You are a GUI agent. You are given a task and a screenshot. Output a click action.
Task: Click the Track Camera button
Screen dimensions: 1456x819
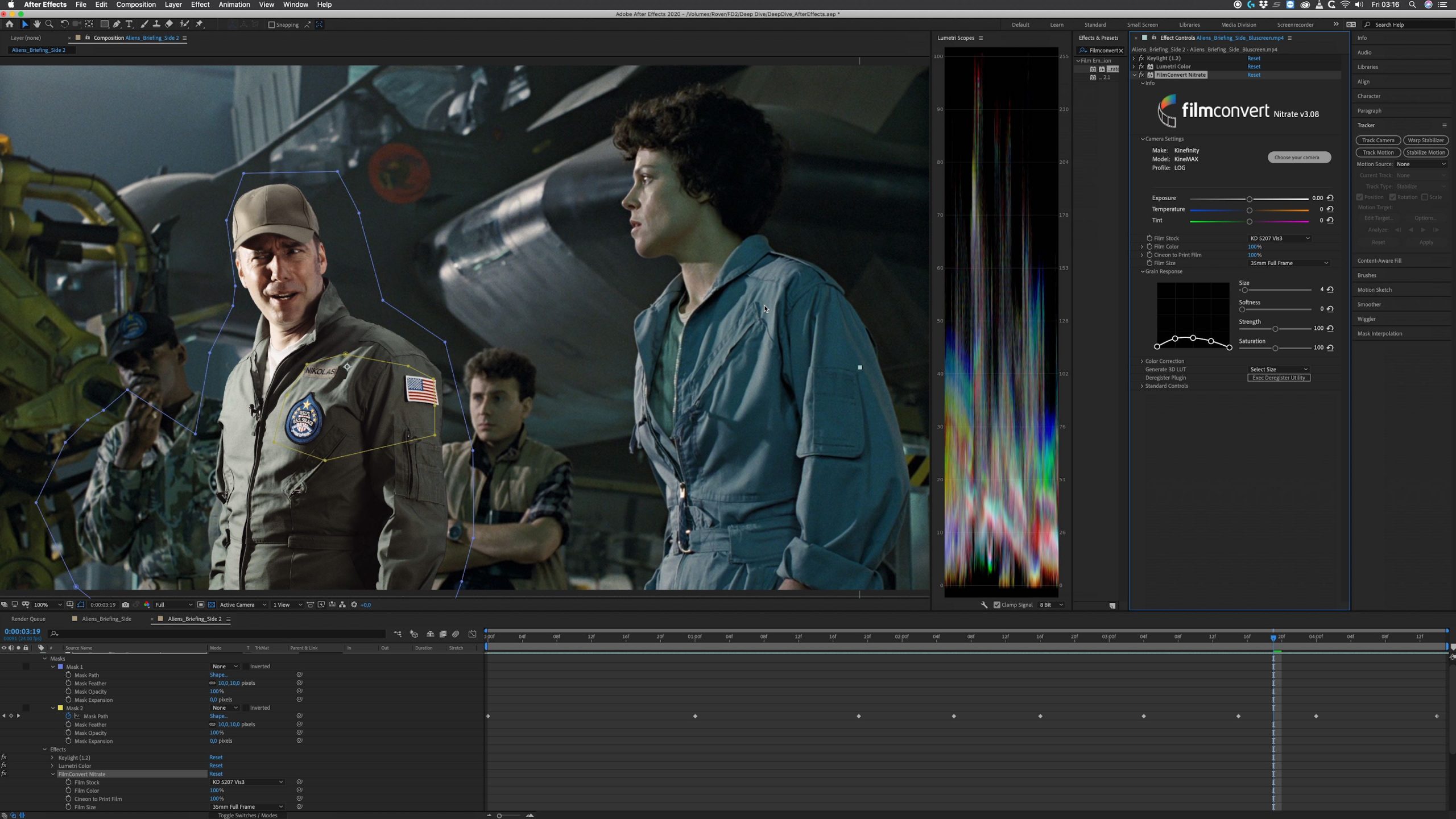[x=1378, y=140]
